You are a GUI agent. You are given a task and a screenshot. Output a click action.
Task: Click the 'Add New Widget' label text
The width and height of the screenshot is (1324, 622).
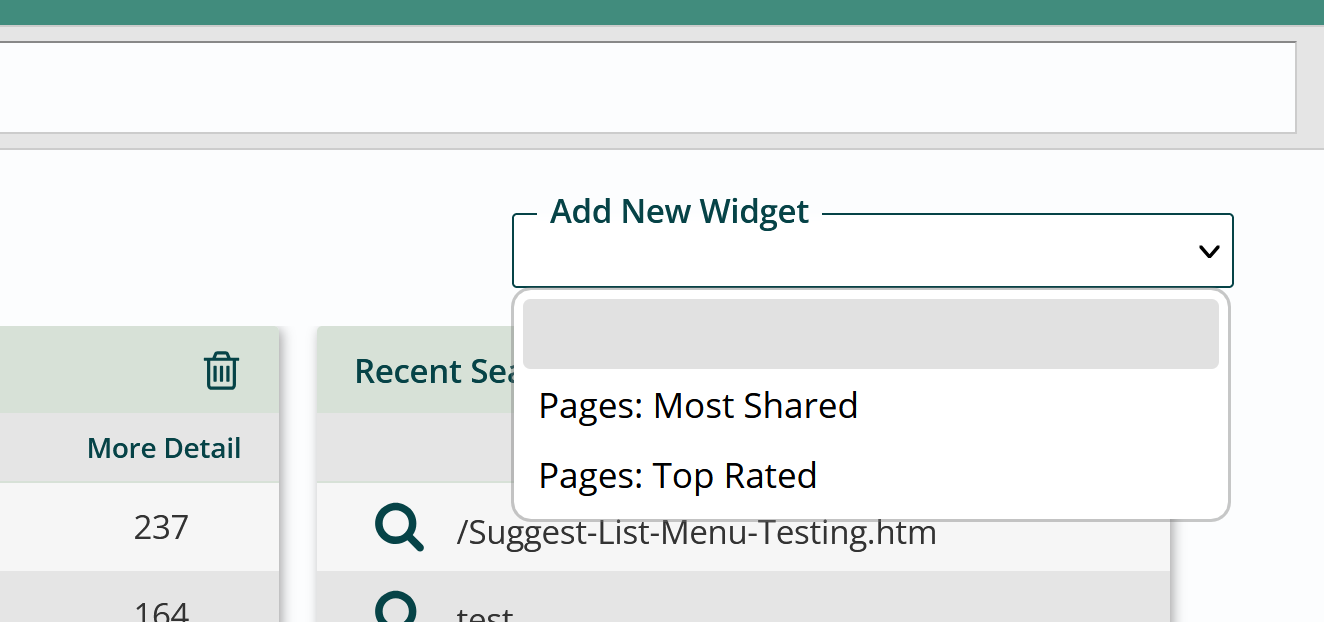pos(679,211)
